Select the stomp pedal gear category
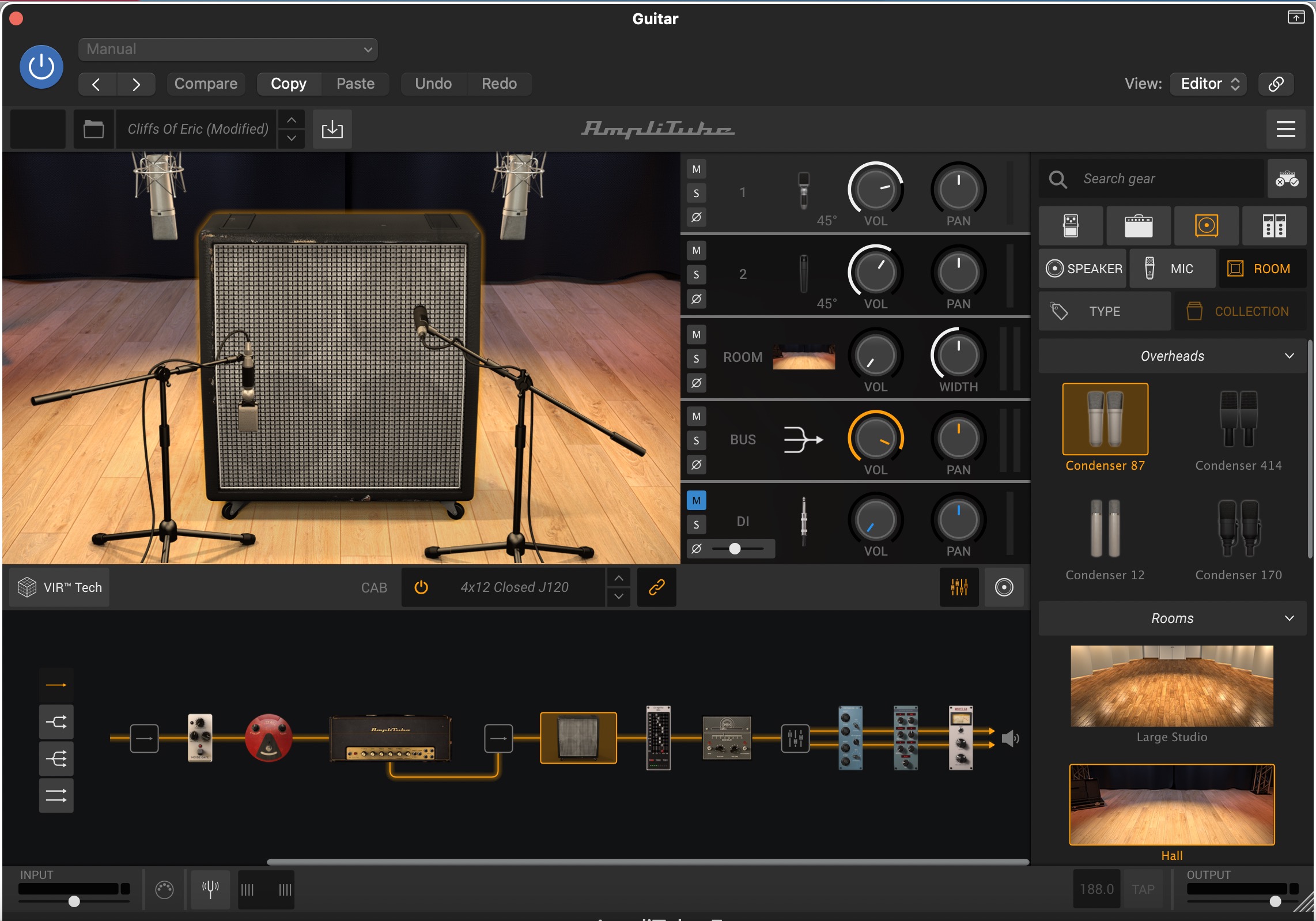Image resolution: width=1316 pixels, height=921 pixels. 1071,226
